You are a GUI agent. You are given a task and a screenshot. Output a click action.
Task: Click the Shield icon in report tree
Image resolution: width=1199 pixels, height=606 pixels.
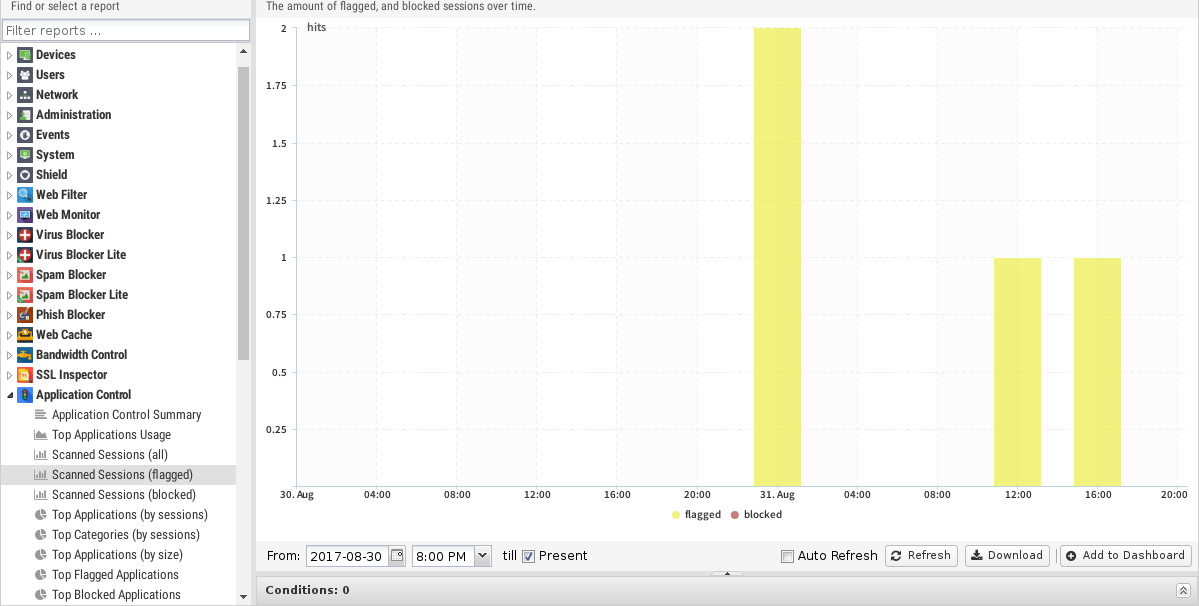[x=25, y=175]
